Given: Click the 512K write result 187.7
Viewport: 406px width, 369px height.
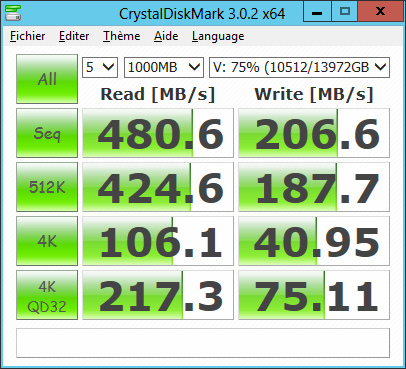Looking at the screenshot, I should pos(314,187).
